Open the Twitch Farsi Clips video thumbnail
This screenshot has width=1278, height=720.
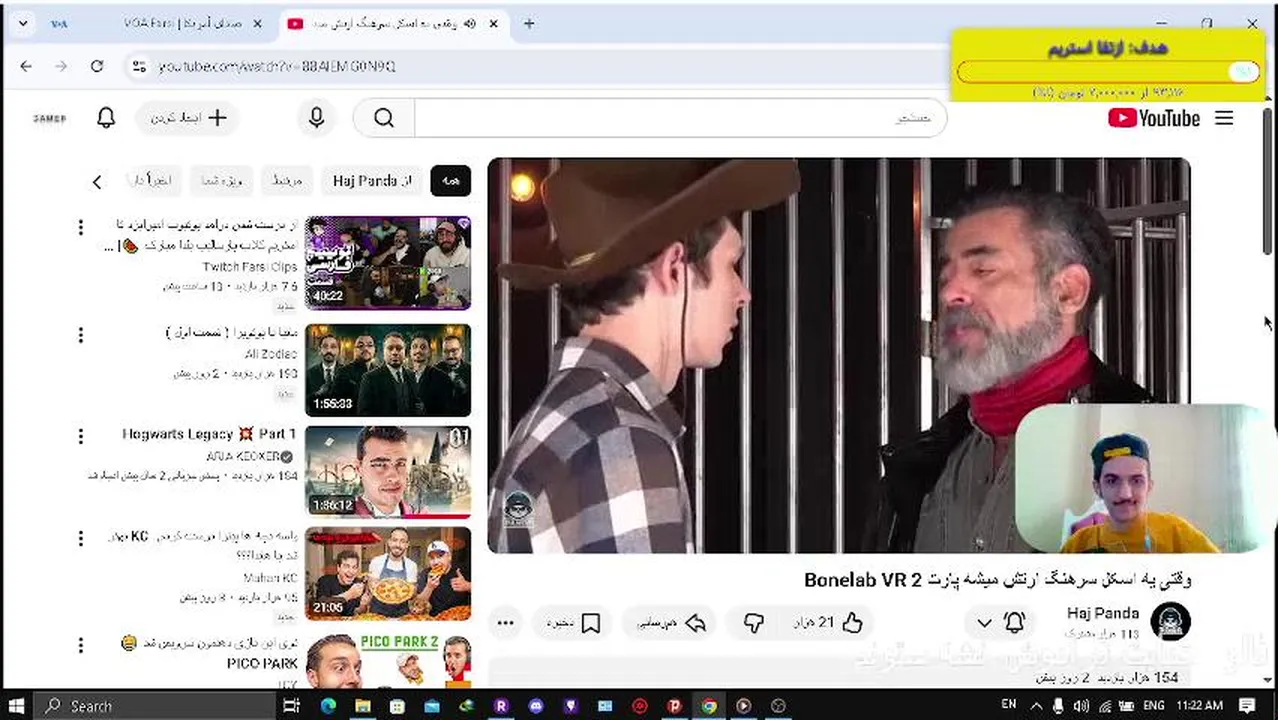click(x=388, y=263)
